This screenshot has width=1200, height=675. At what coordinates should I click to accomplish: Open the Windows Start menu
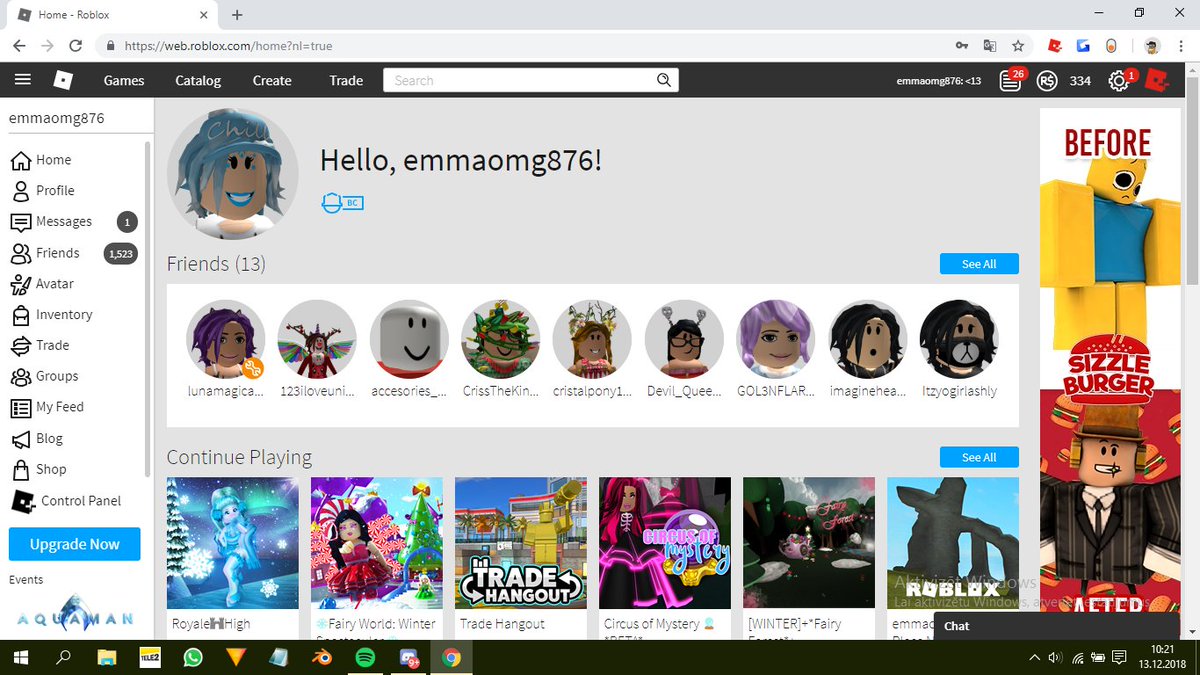point(20,657)
